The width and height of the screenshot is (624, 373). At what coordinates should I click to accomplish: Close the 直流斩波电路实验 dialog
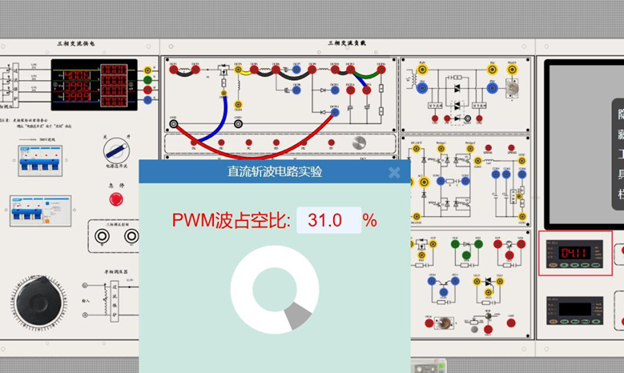(x=394, y=172)
